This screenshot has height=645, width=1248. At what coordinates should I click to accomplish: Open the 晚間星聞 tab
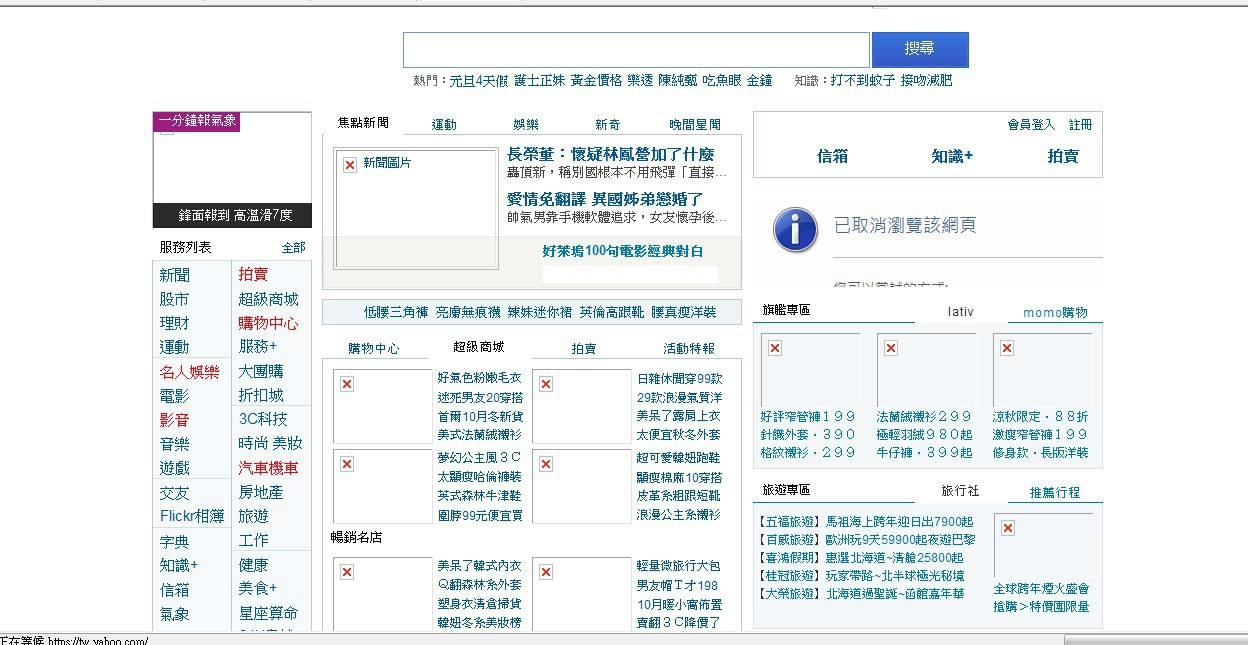(x=695, y=125)
